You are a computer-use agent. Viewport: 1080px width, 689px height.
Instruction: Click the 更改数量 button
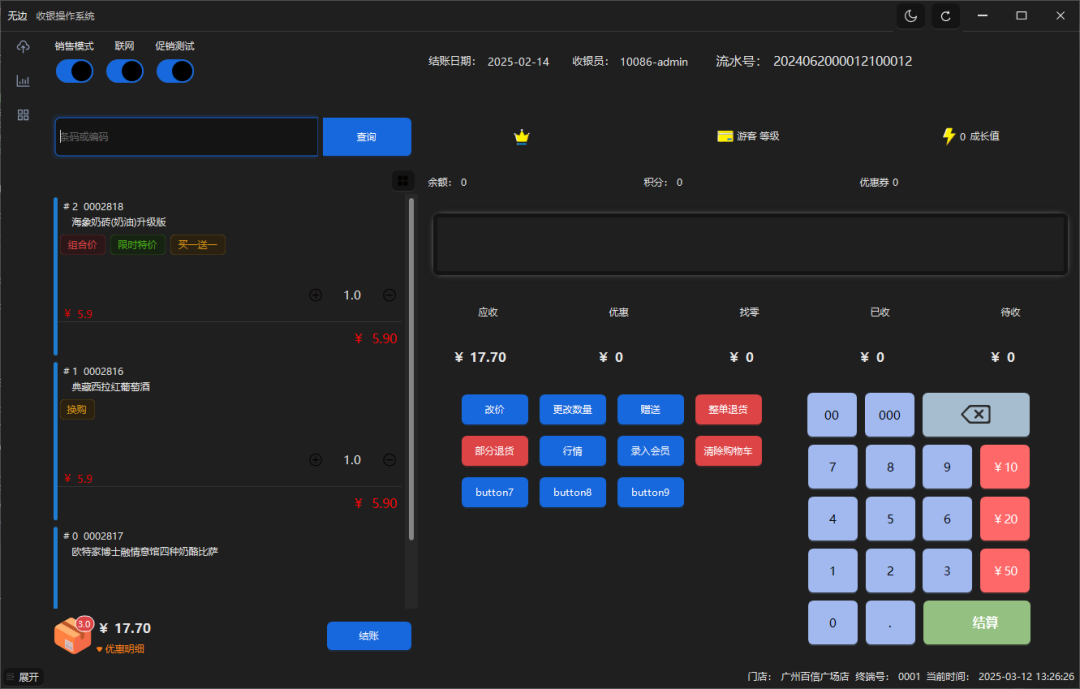click(572, 409)
